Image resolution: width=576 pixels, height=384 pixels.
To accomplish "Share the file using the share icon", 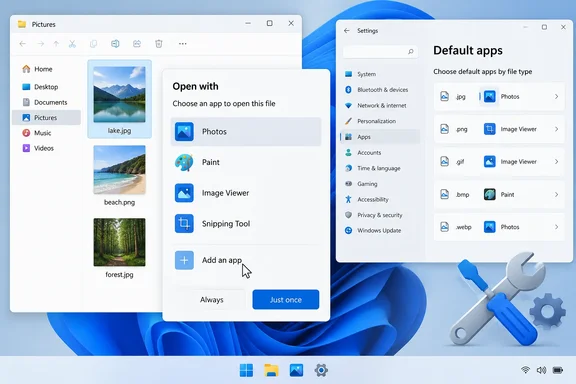I will click(137, 44).
